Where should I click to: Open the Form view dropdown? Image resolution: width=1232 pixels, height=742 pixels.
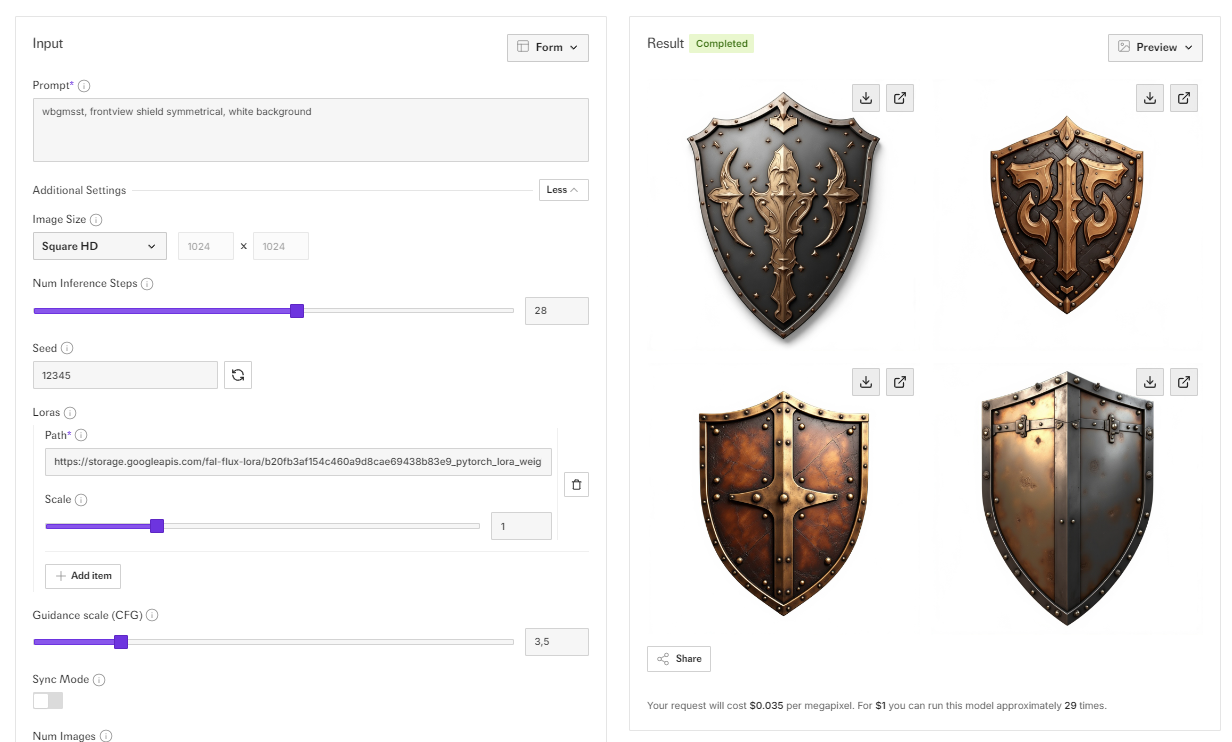pos(547,47)
